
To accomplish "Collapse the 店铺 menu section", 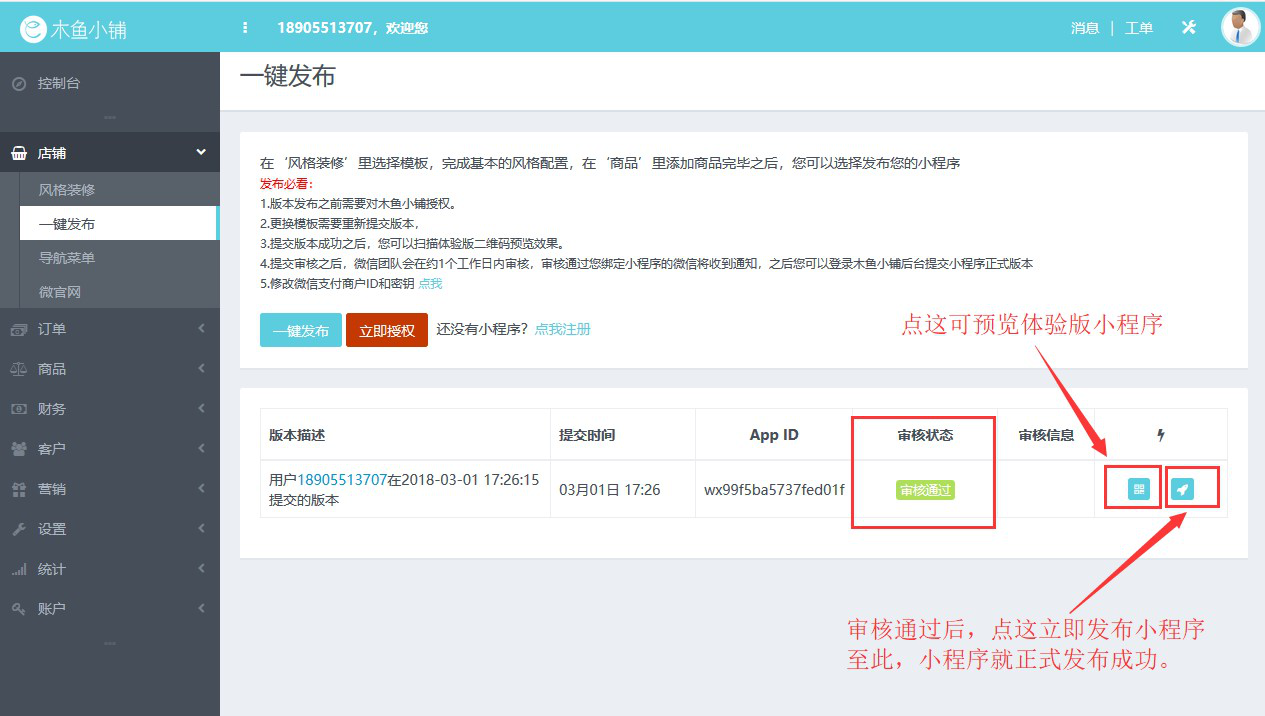I will [110, 151].
